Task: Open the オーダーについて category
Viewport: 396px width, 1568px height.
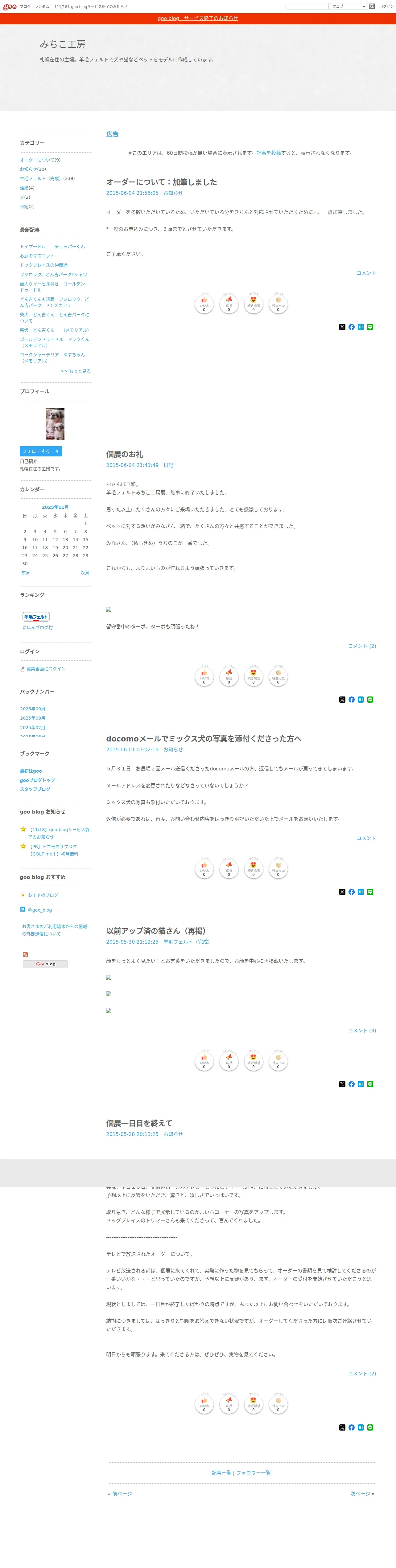Action: pos(37,160)
